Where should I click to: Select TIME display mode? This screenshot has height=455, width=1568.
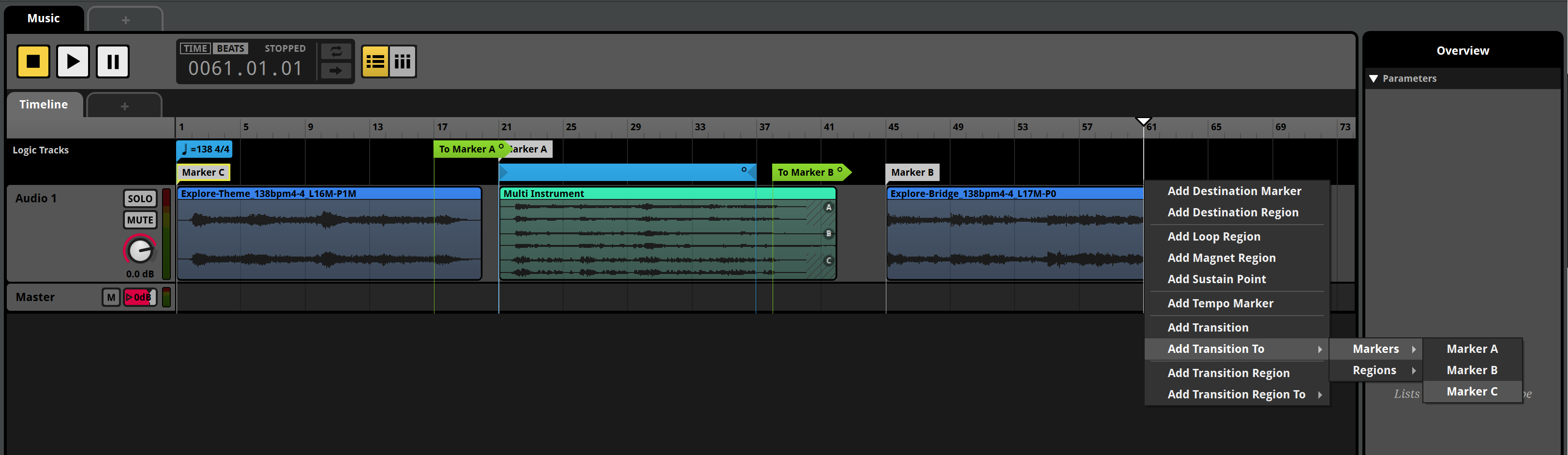195,49
